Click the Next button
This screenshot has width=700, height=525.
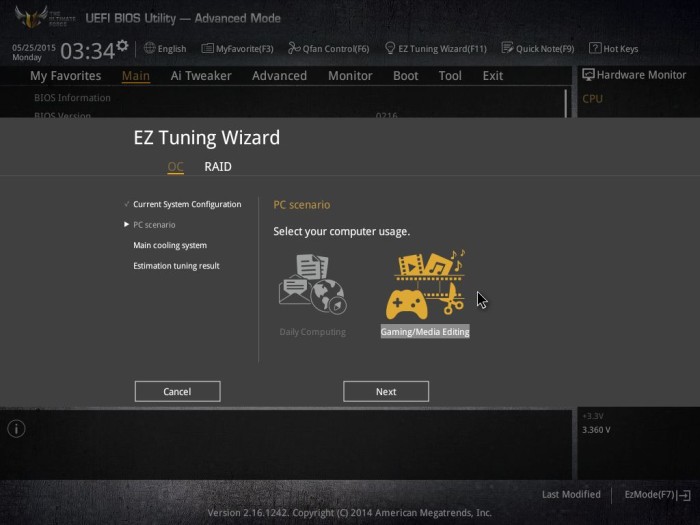(386, 392)
